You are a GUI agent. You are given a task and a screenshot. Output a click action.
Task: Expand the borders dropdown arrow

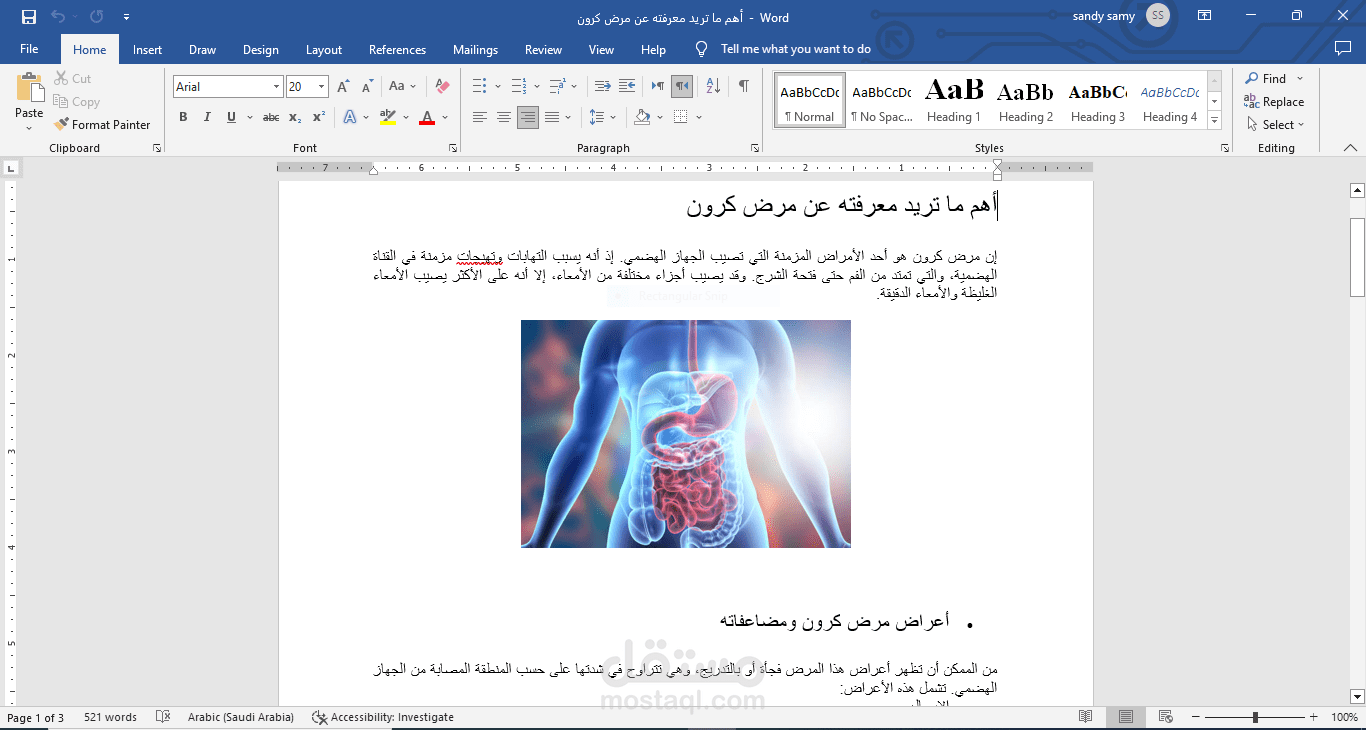point(699,117)
